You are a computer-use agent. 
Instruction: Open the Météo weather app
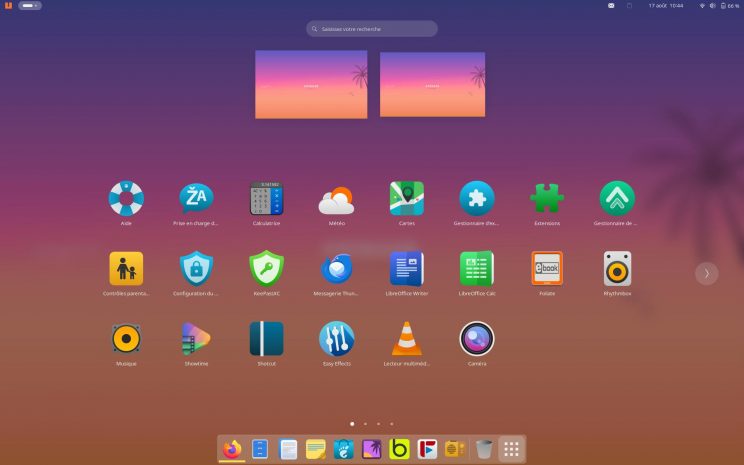[336, 200]
